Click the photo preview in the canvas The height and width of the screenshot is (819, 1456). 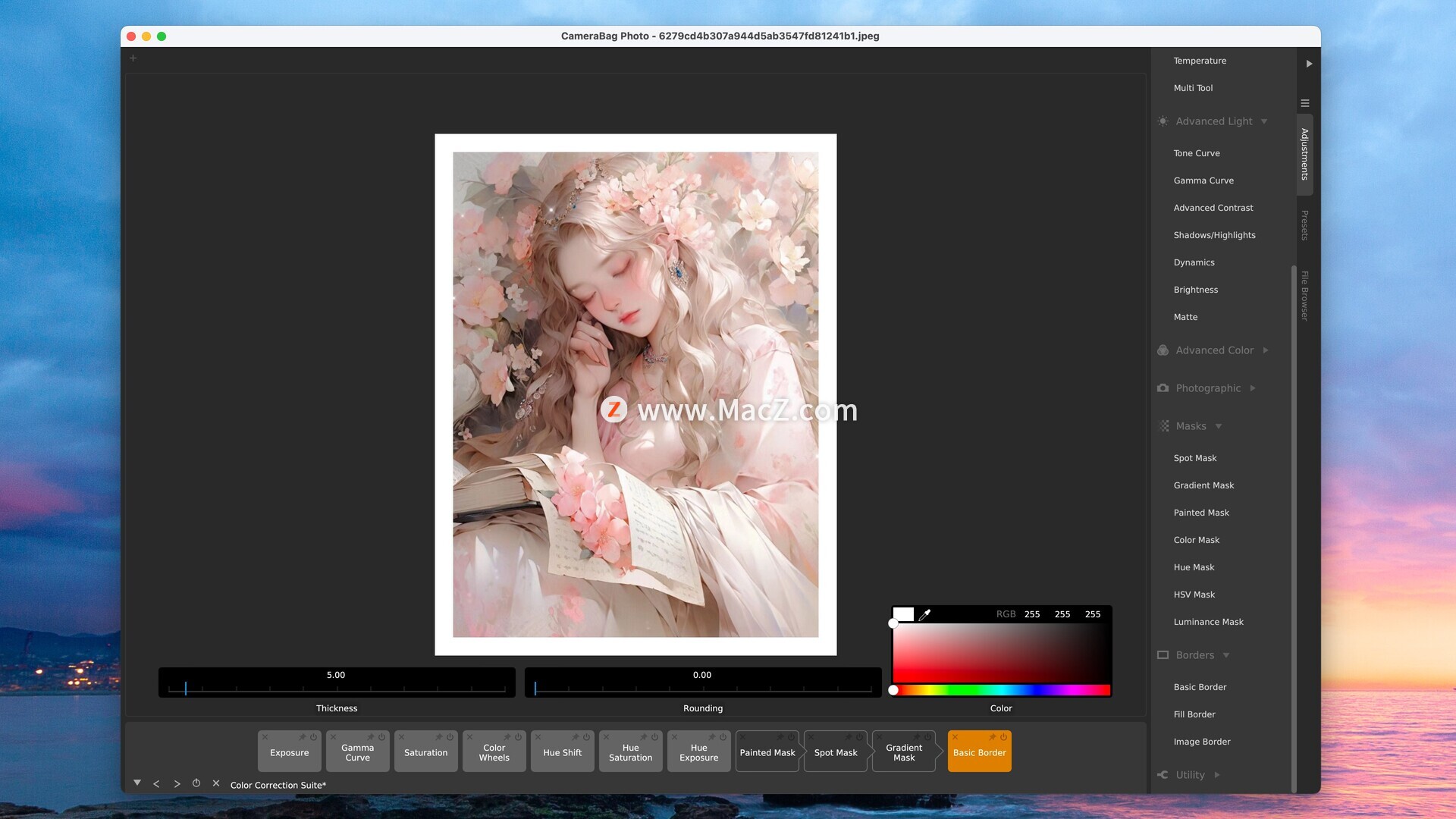(635, 394)
